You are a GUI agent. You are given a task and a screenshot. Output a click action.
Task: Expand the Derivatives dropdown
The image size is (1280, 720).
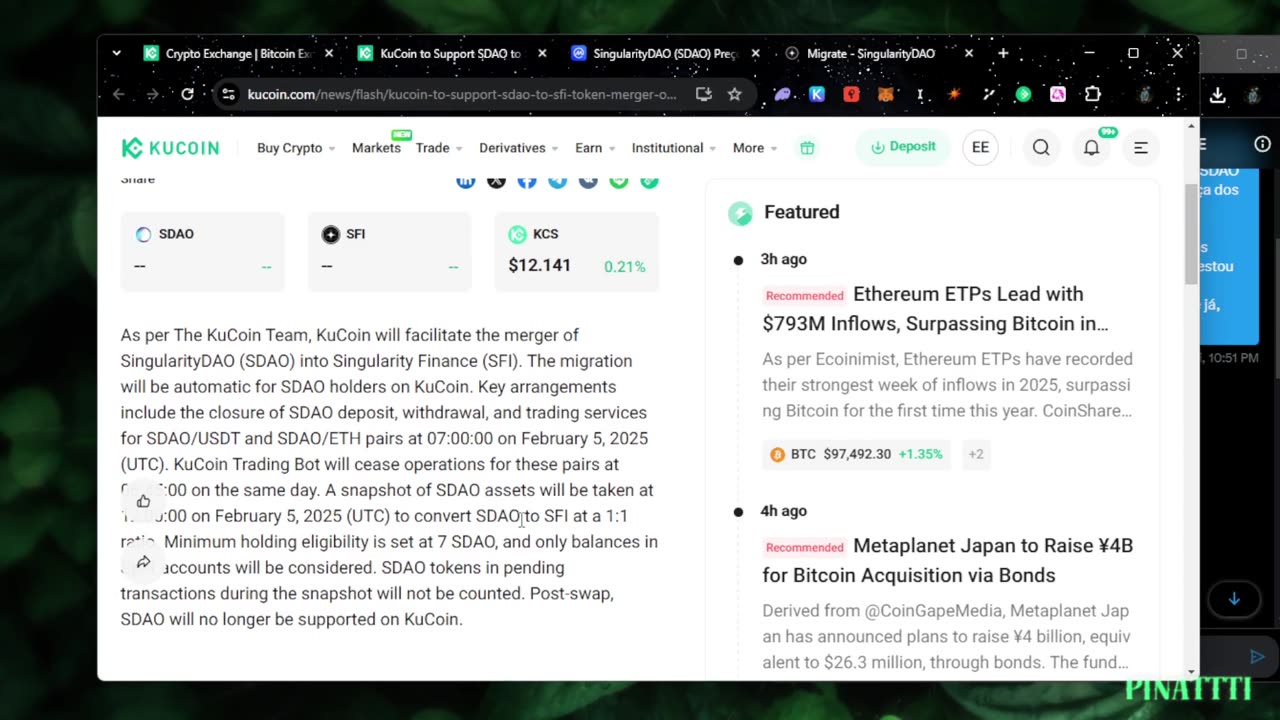[518, 148]
